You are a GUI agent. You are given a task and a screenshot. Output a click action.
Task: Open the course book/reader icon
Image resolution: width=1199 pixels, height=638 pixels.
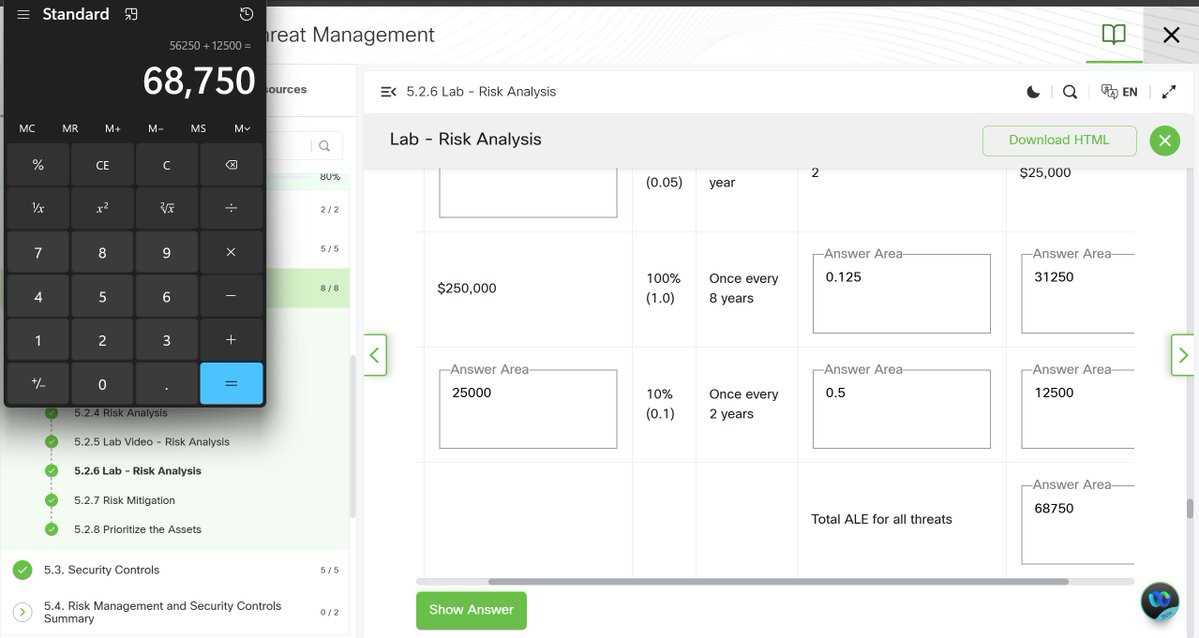coord(1113,34)
